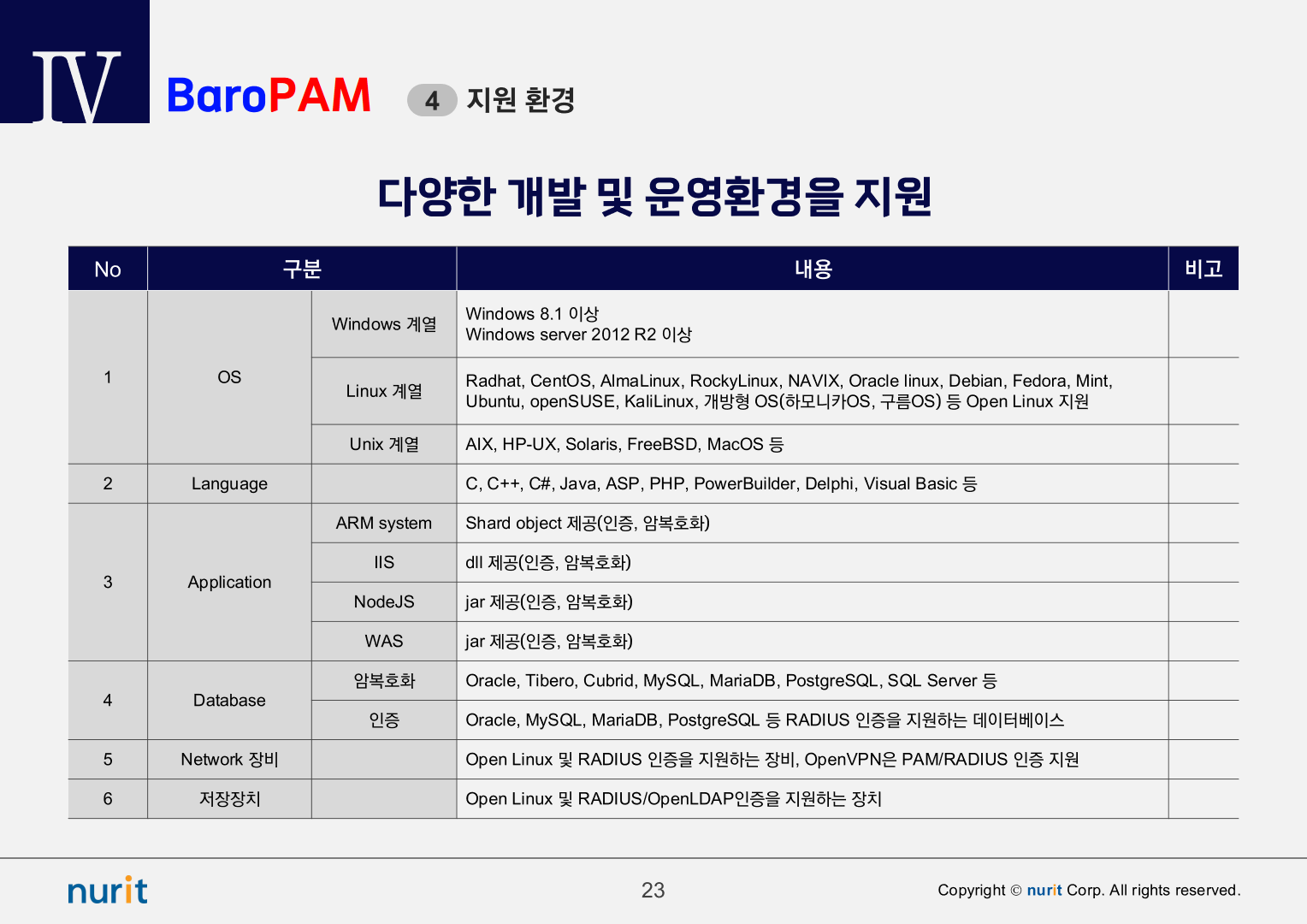
Task: Click the 'Open Linux 및 RADIUS 인증을 지원하는 장비' cell
Action: (813, 759)
